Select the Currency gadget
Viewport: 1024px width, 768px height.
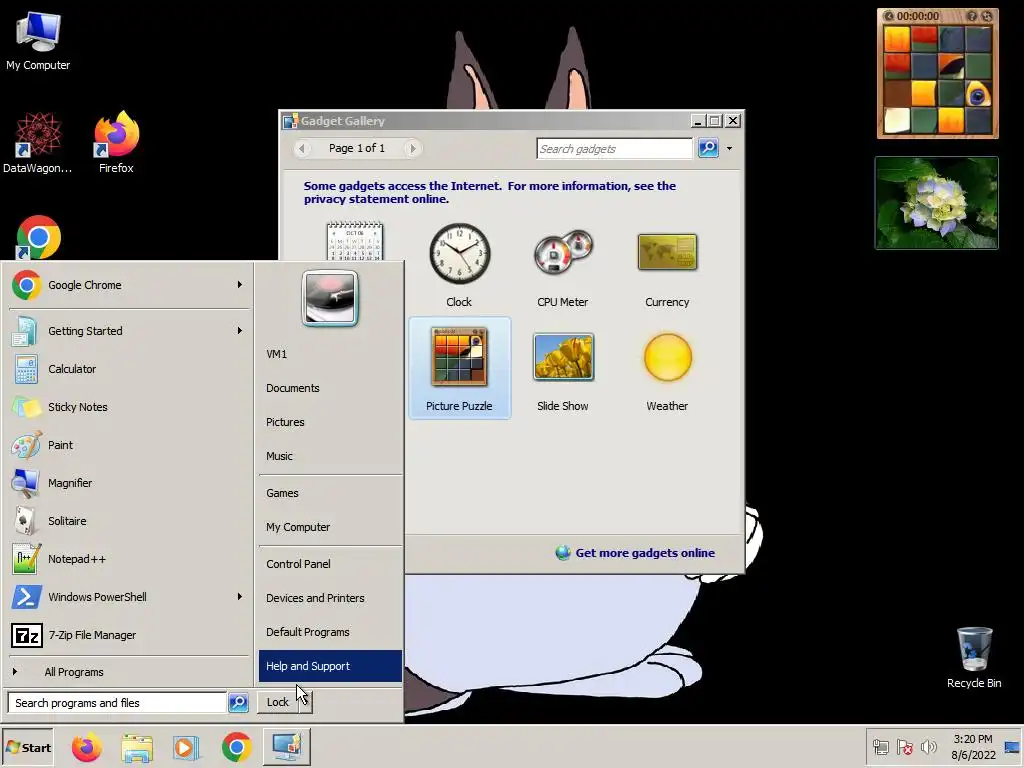tap(667, 265)
